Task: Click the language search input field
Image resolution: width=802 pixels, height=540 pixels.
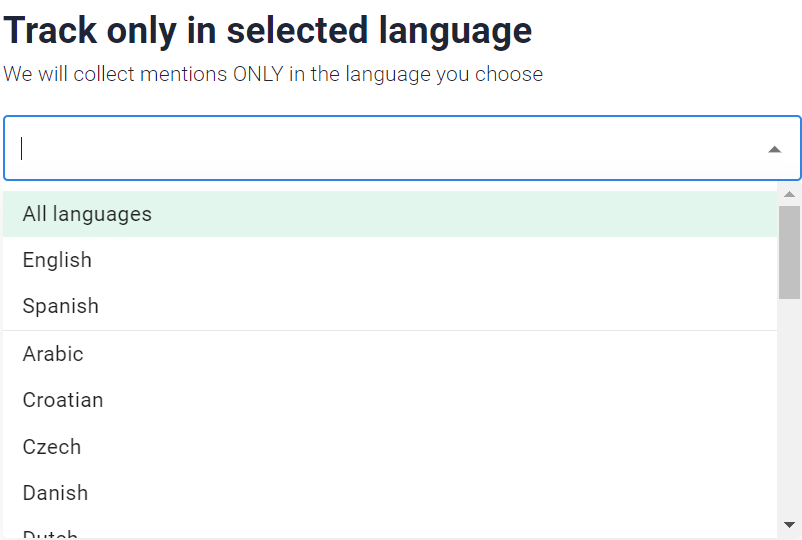Action: (x=390, y=149)
